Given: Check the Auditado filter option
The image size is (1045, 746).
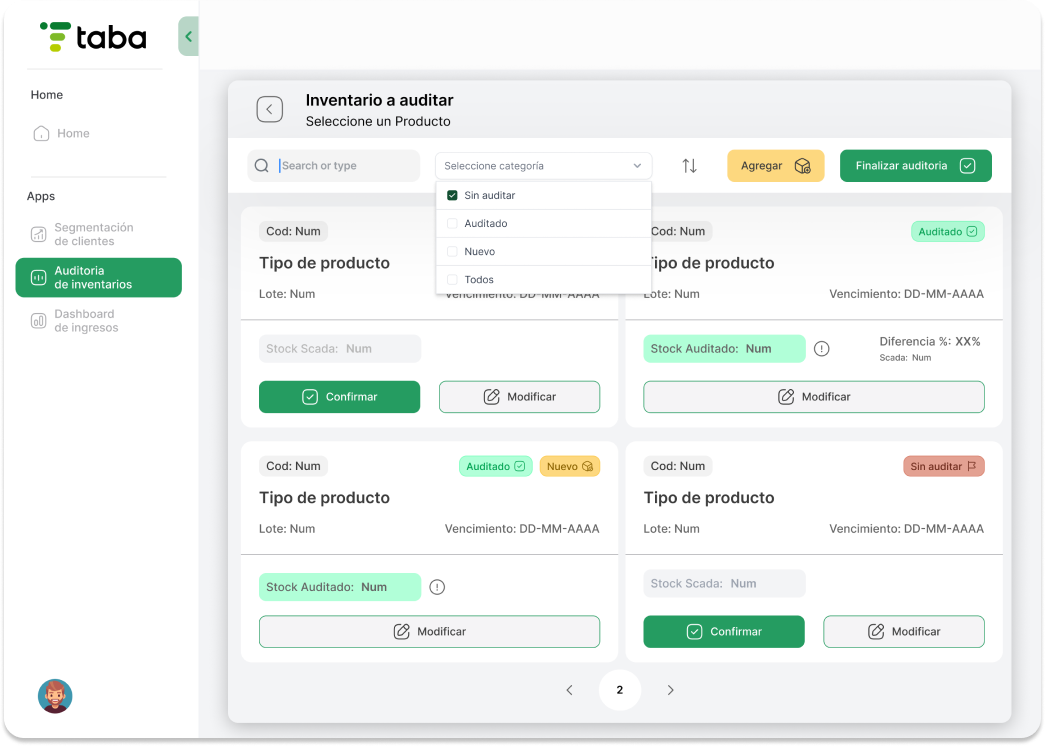Looking at the screenshot, I should [452, 224].
